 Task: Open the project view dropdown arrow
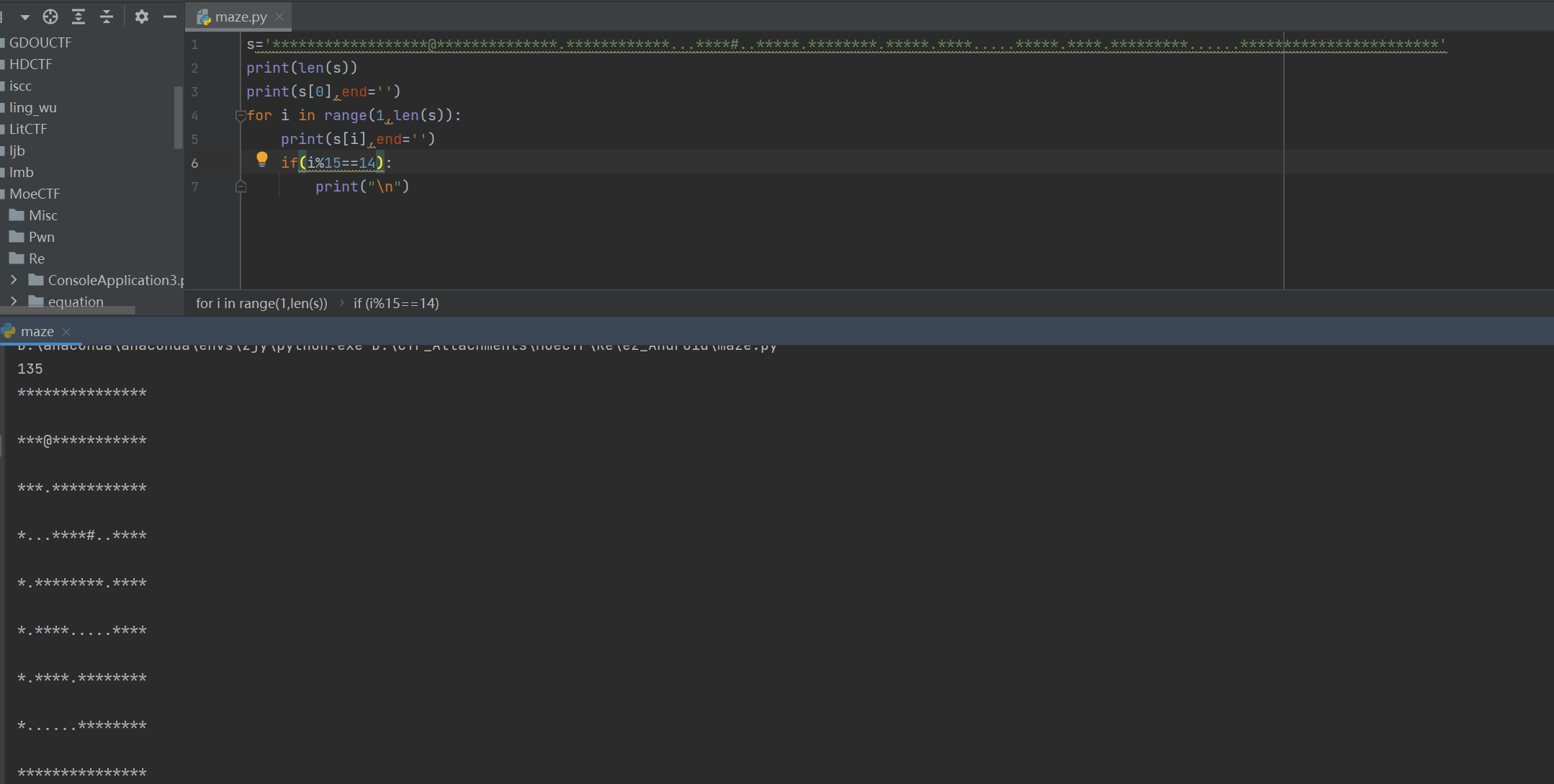click(x=24, y=17)
